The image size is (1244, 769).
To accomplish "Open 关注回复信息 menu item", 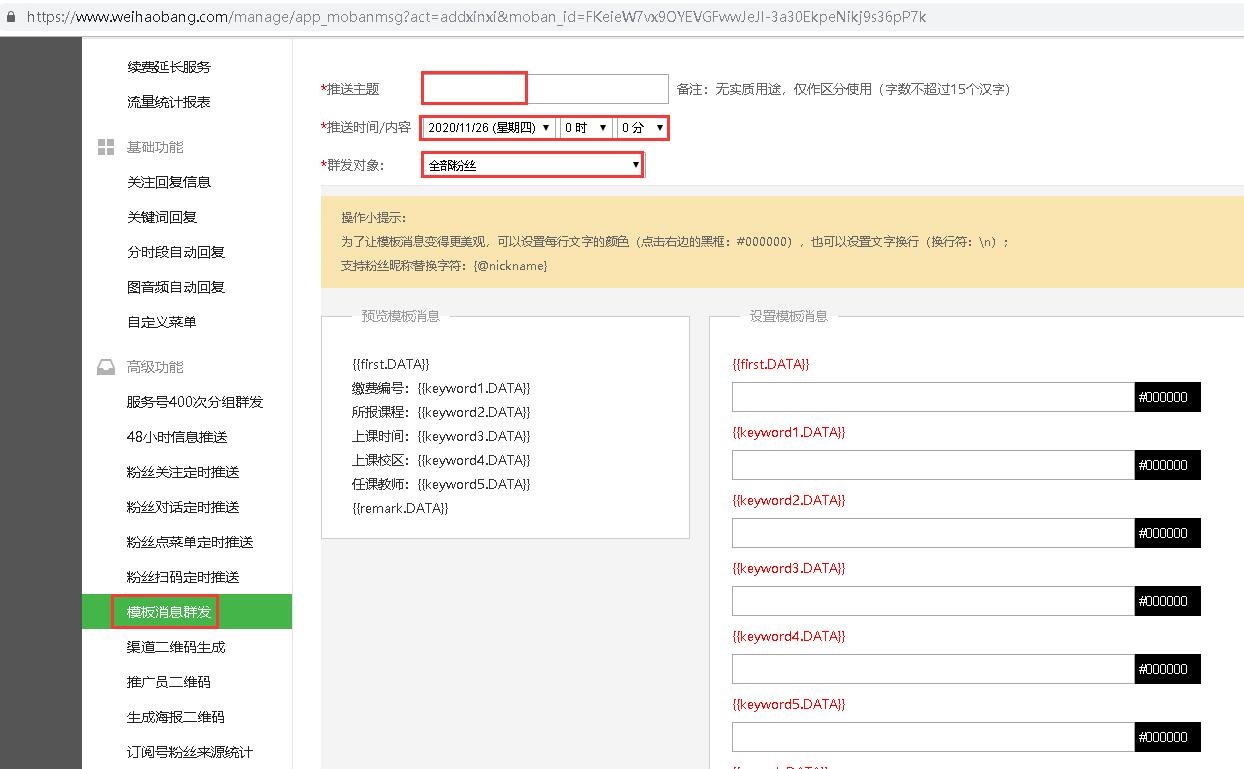I will pos(169,182).
